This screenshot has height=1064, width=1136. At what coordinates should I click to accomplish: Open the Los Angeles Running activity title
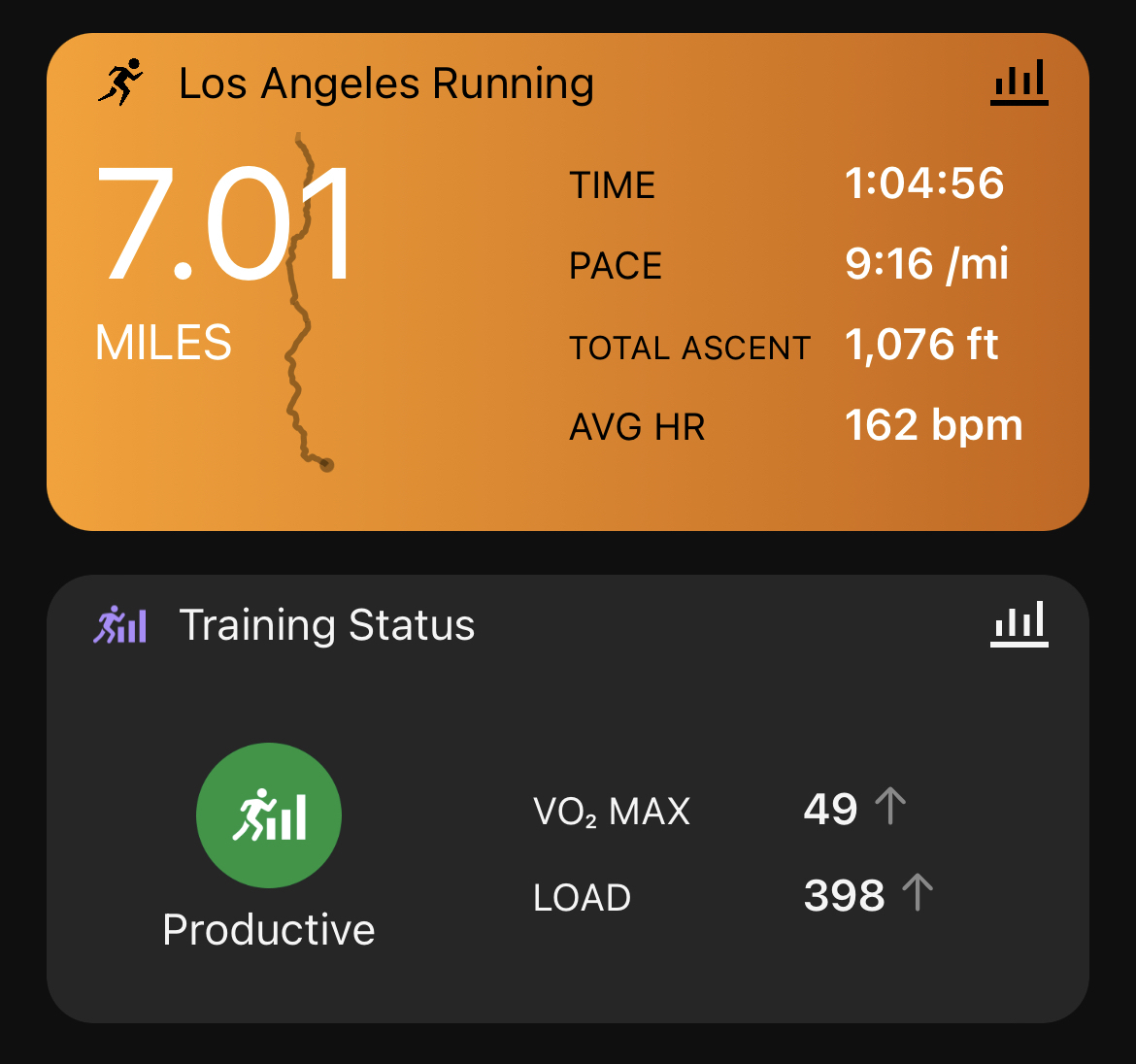(386, 83)
